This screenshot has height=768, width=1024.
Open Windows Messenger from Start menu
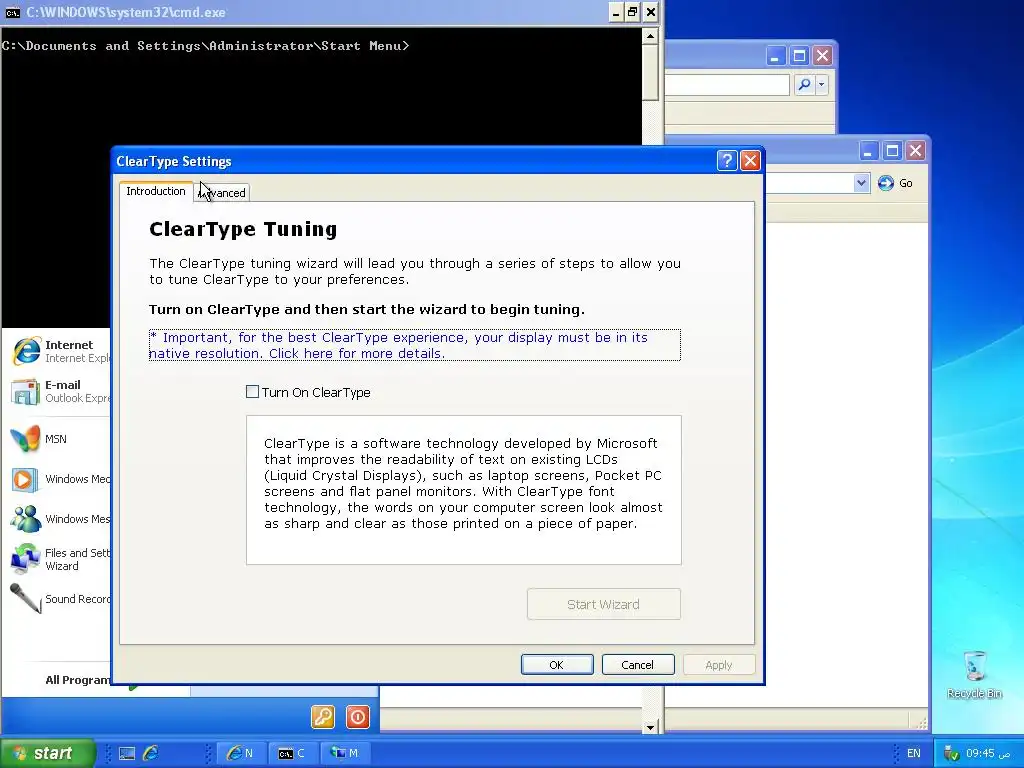click(x=61, y=519)
